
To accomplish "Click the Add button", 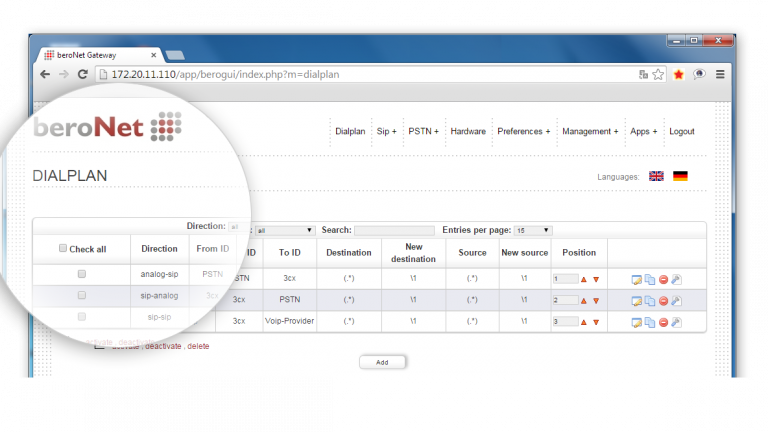I will coord(382,362).
